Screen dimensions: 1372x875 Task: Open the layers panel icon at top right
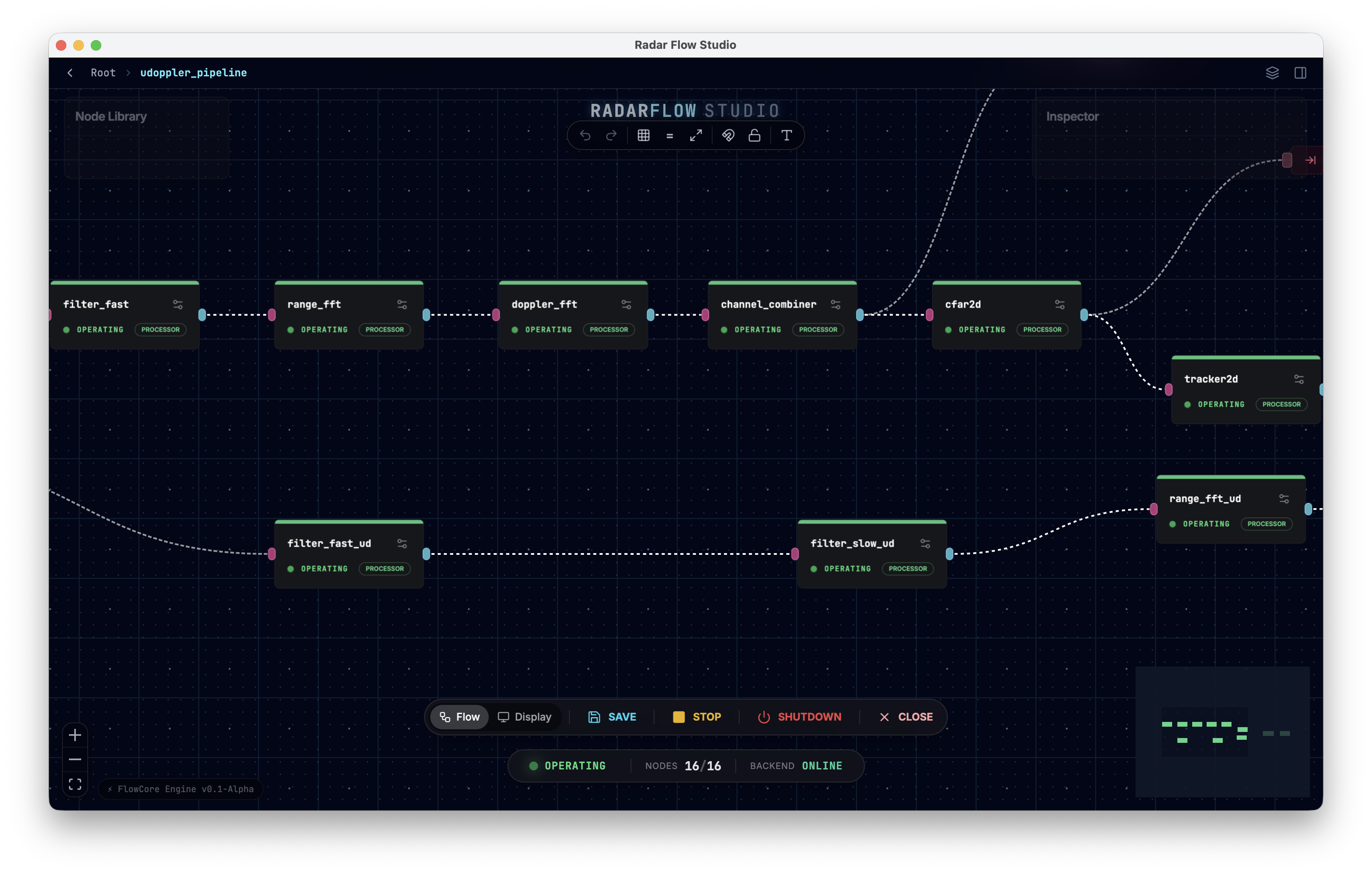[1273, 72]
